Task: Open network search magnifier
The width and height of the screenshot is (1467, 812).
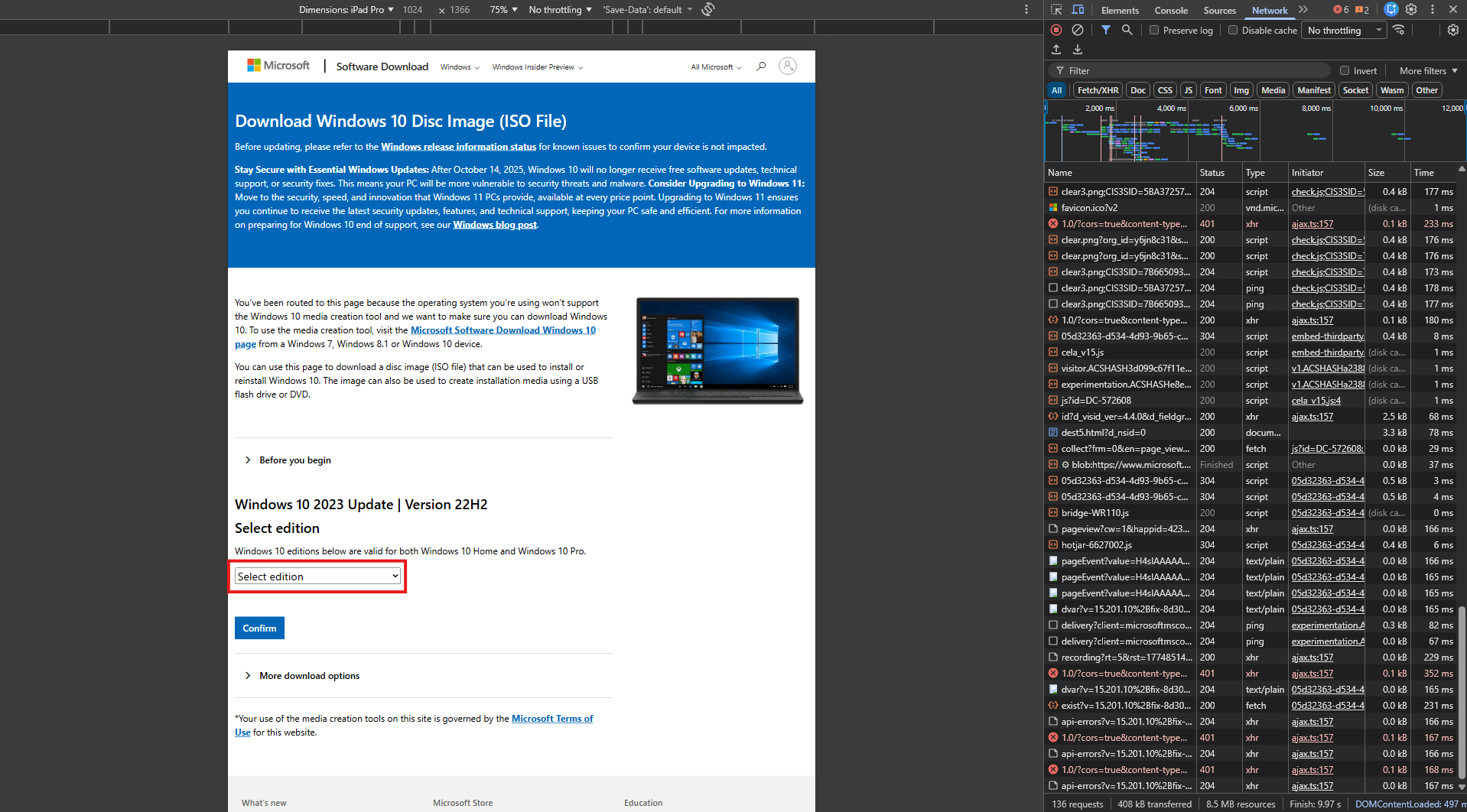Action: [1127, 30]
